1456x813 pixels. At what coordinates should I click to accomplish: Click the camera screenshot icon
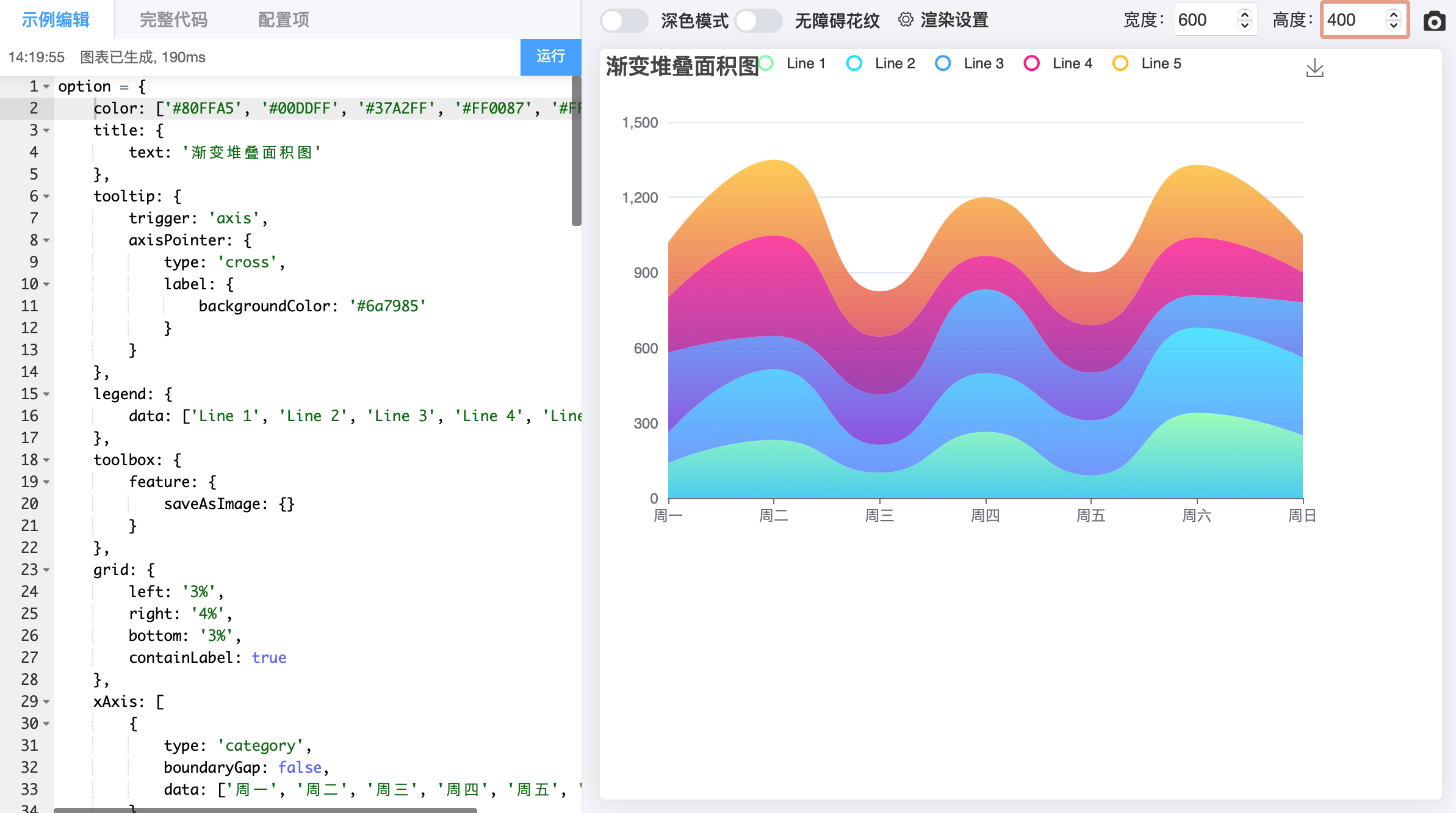1434,21
